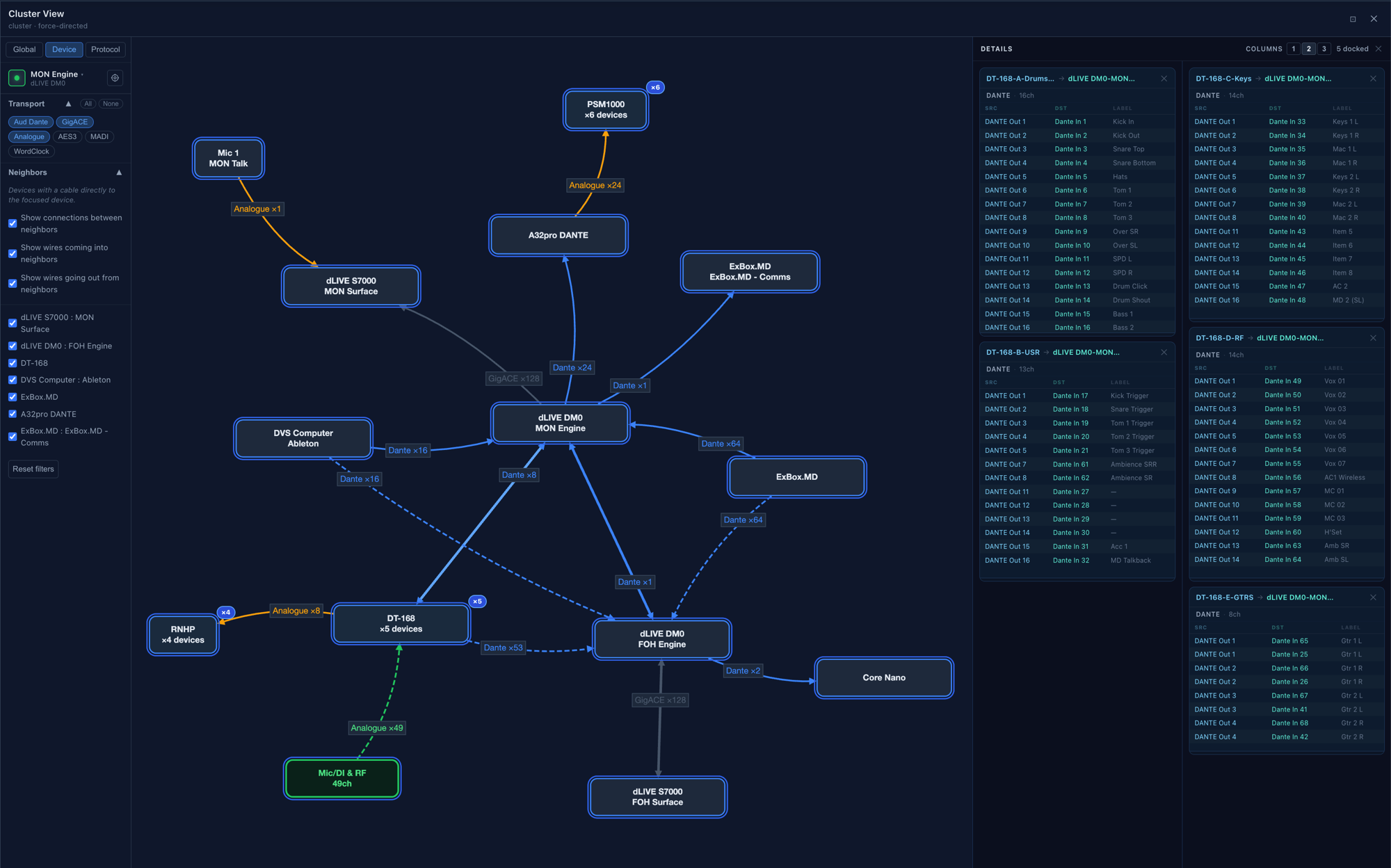
Task: Switch to the Protocol tab
Action: [x=105, y=49]
